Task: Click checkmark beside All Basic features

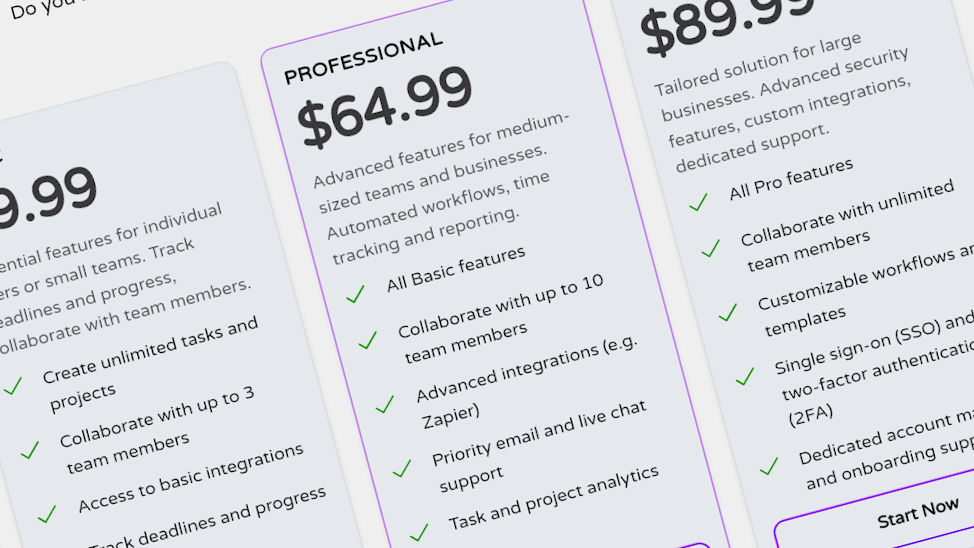Action: point(355,294)
